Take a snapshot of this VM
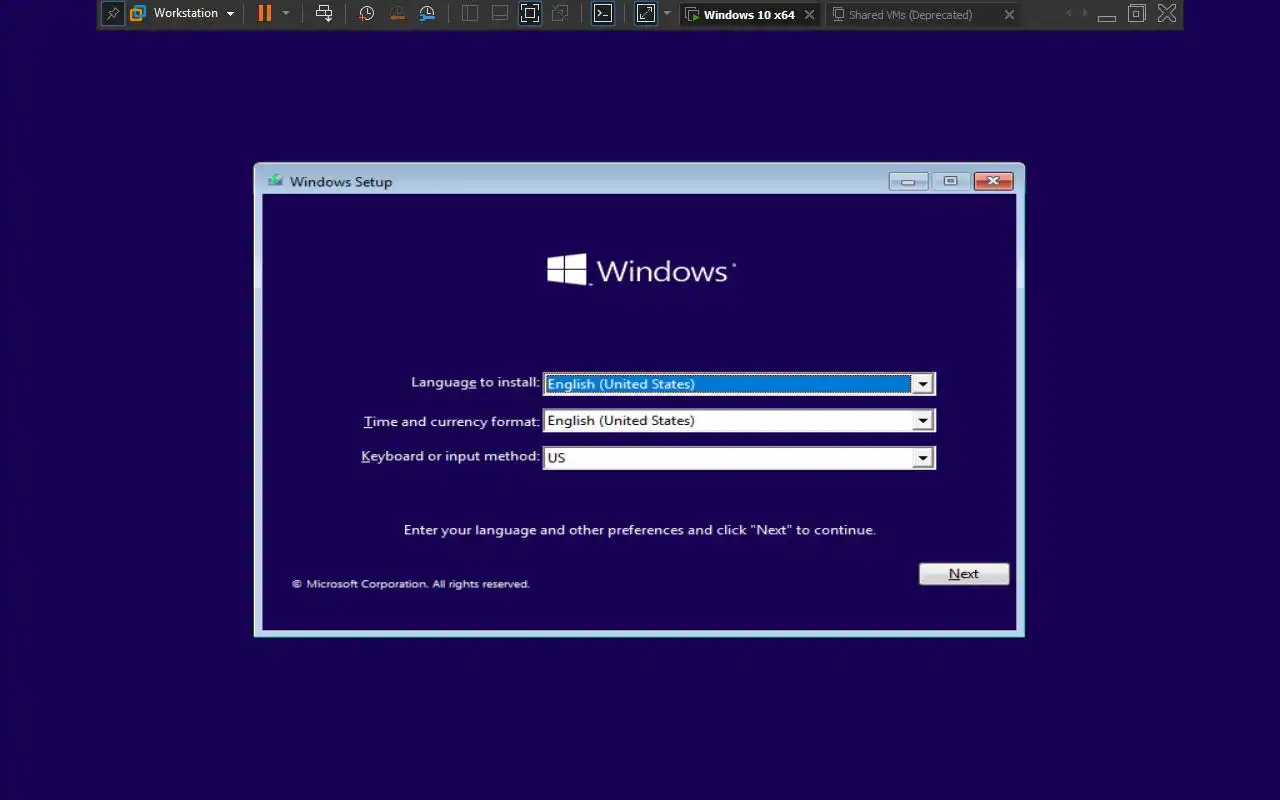The width and height of the screenshot is (1280, 800). pos(367,14)
